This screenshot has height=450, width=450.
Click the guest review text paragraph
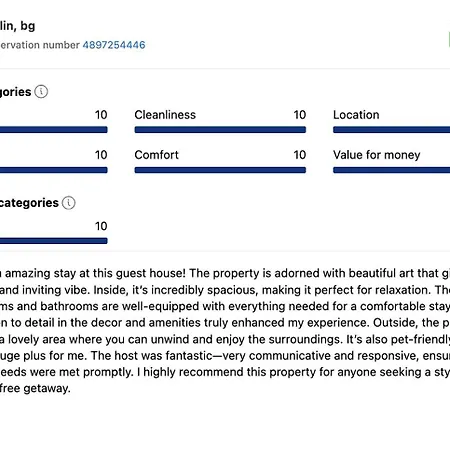225,331
